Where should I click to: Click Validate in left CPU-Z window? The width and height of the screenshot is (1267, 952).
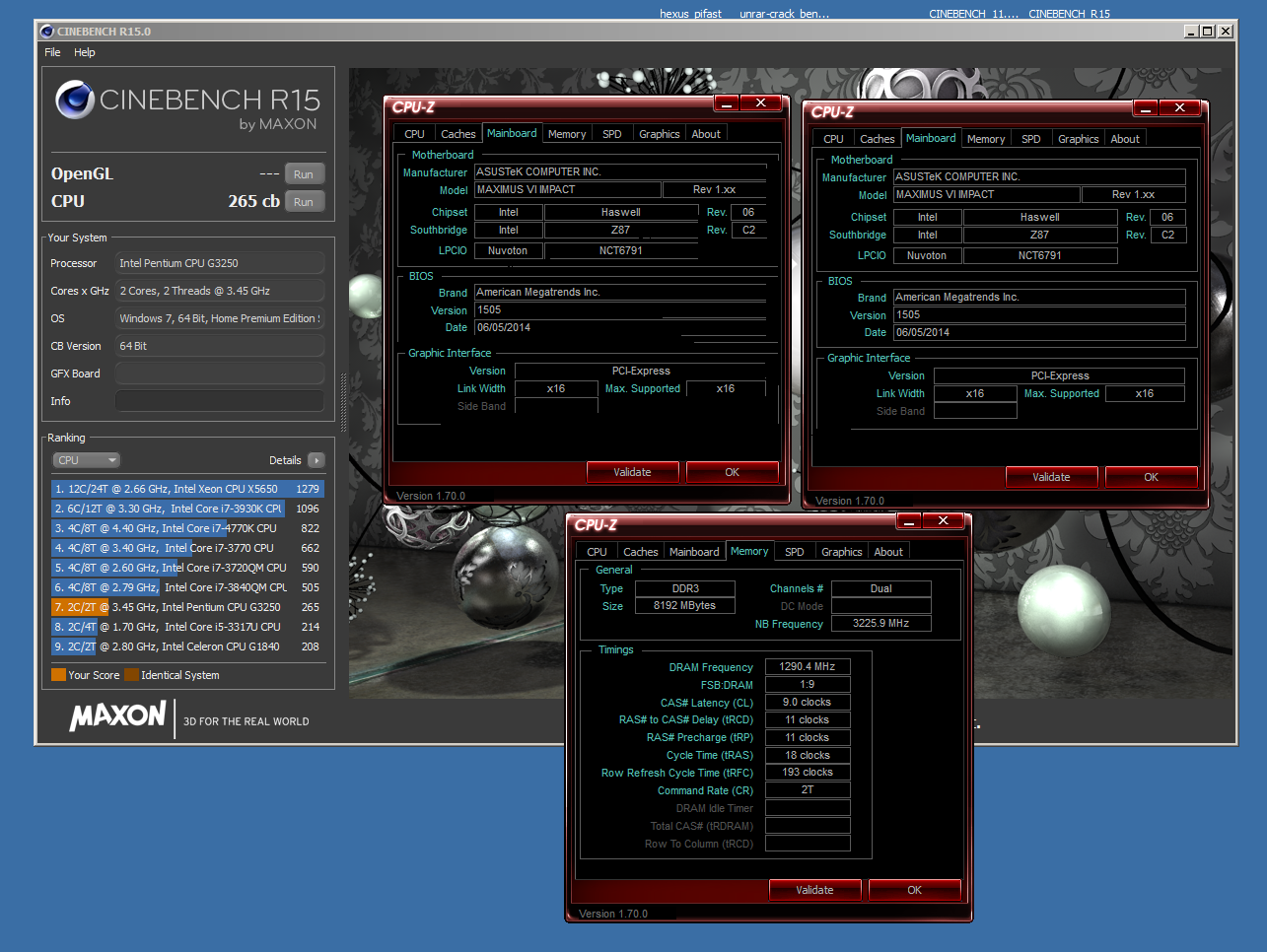point(632,472)
